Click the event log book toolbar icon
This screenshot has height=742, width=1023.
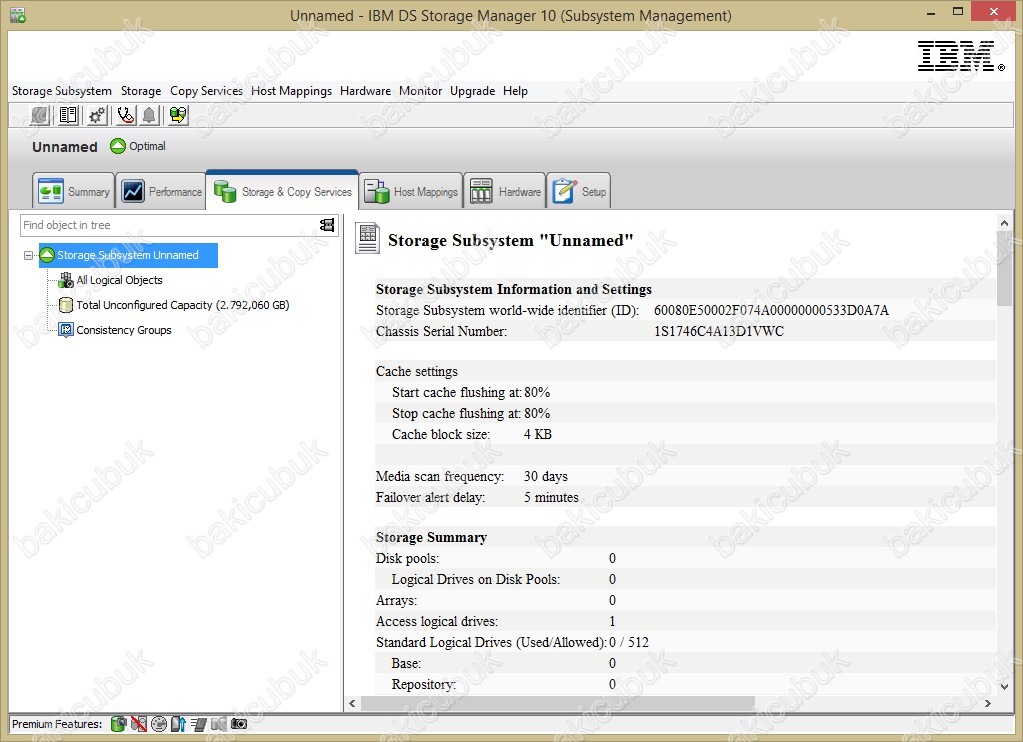click(68, 115)
